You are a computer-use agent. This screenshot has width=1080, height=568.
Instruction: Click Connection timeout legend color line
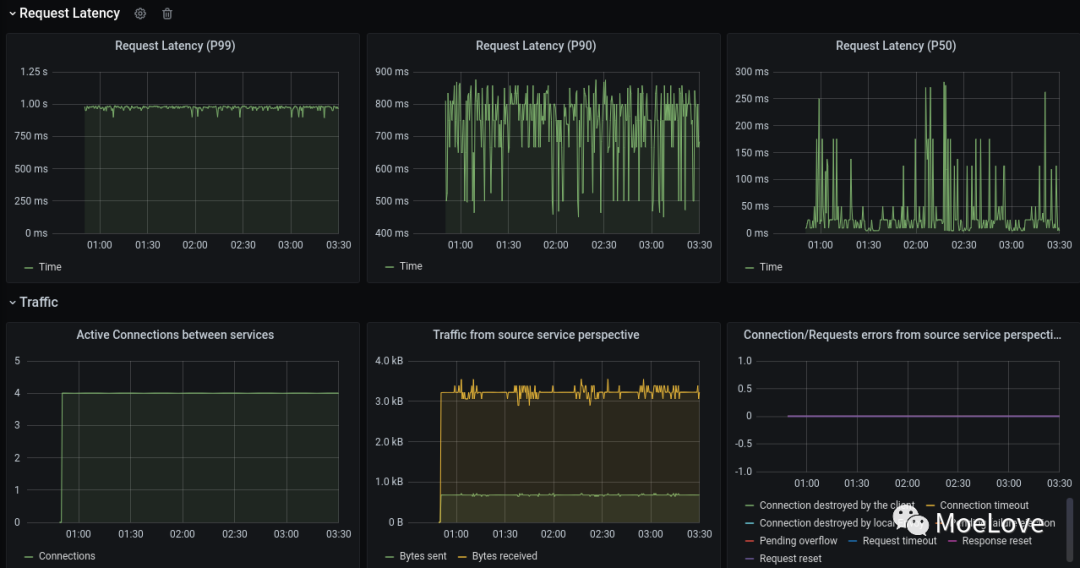click(931, 506)
